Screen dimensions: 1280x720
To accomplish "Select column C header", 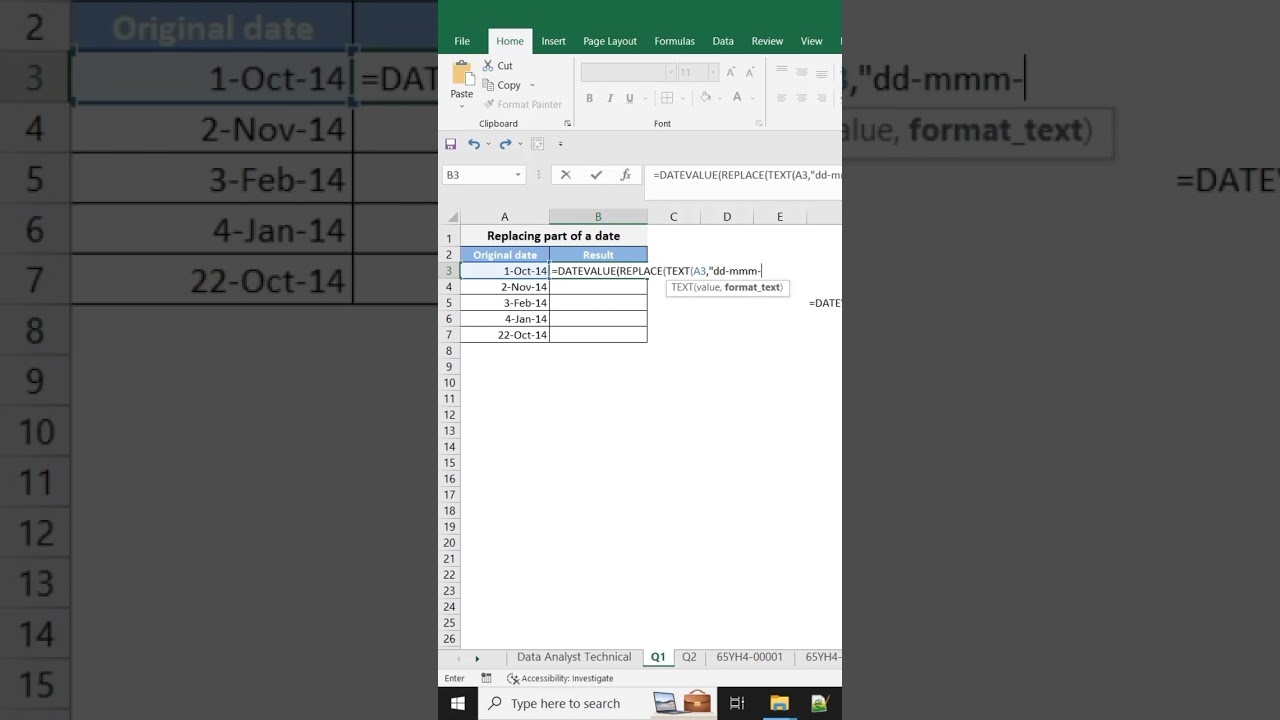I will point(673,217).
